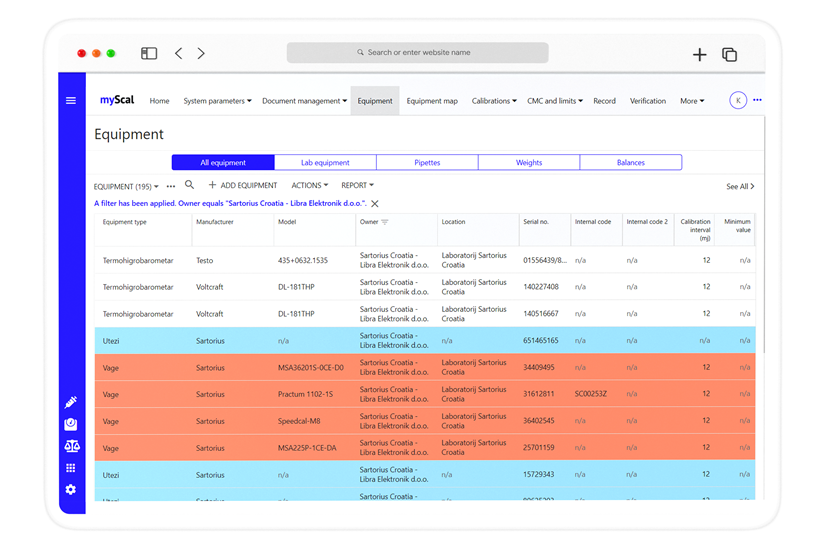Open the Equipment map menu item
Screen dimensions: 820x547
click(x=432, y=101)
